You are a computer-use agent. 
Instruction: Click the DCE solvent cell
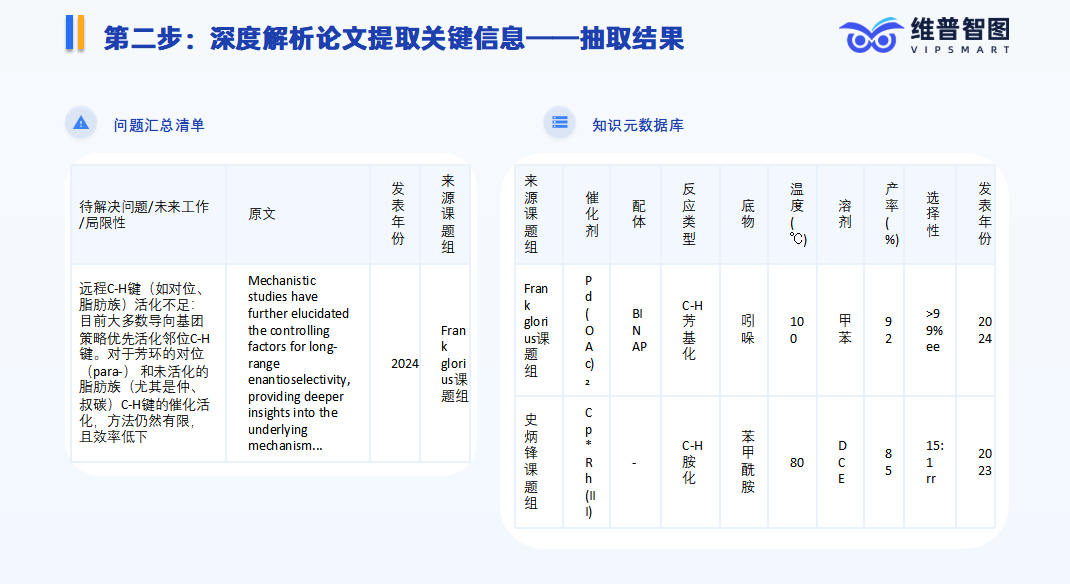[x=841, y=462]
